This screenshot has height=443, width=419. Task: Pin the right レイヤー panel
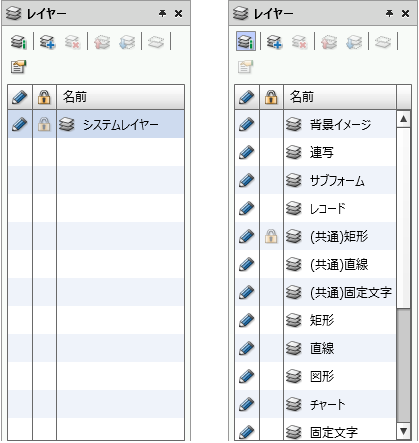389,13
